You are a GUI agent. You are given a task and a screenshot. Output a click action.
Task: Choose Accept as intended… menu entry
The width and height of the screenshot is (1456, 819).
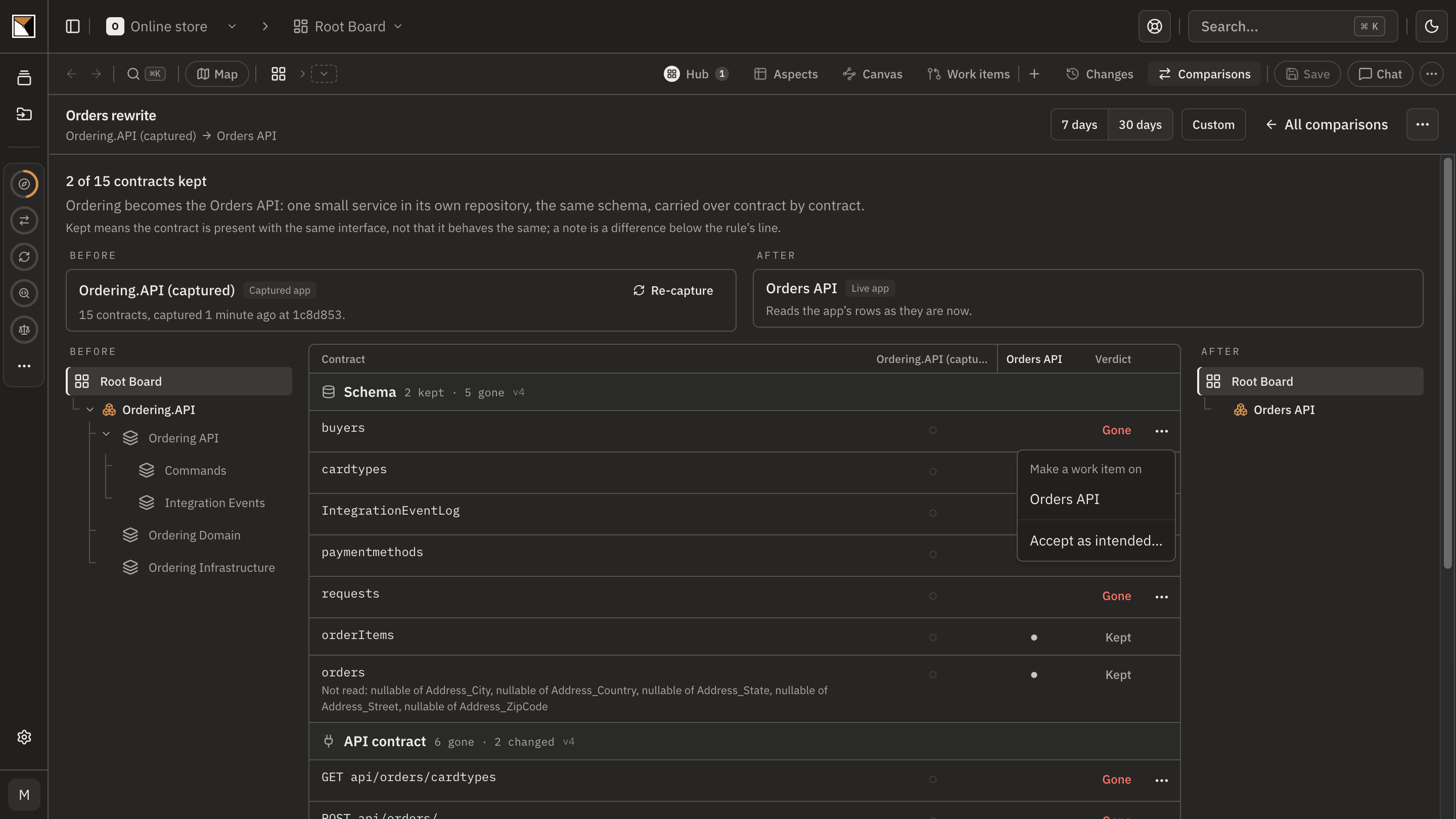pyautogui.click(x=1096, y=541)
